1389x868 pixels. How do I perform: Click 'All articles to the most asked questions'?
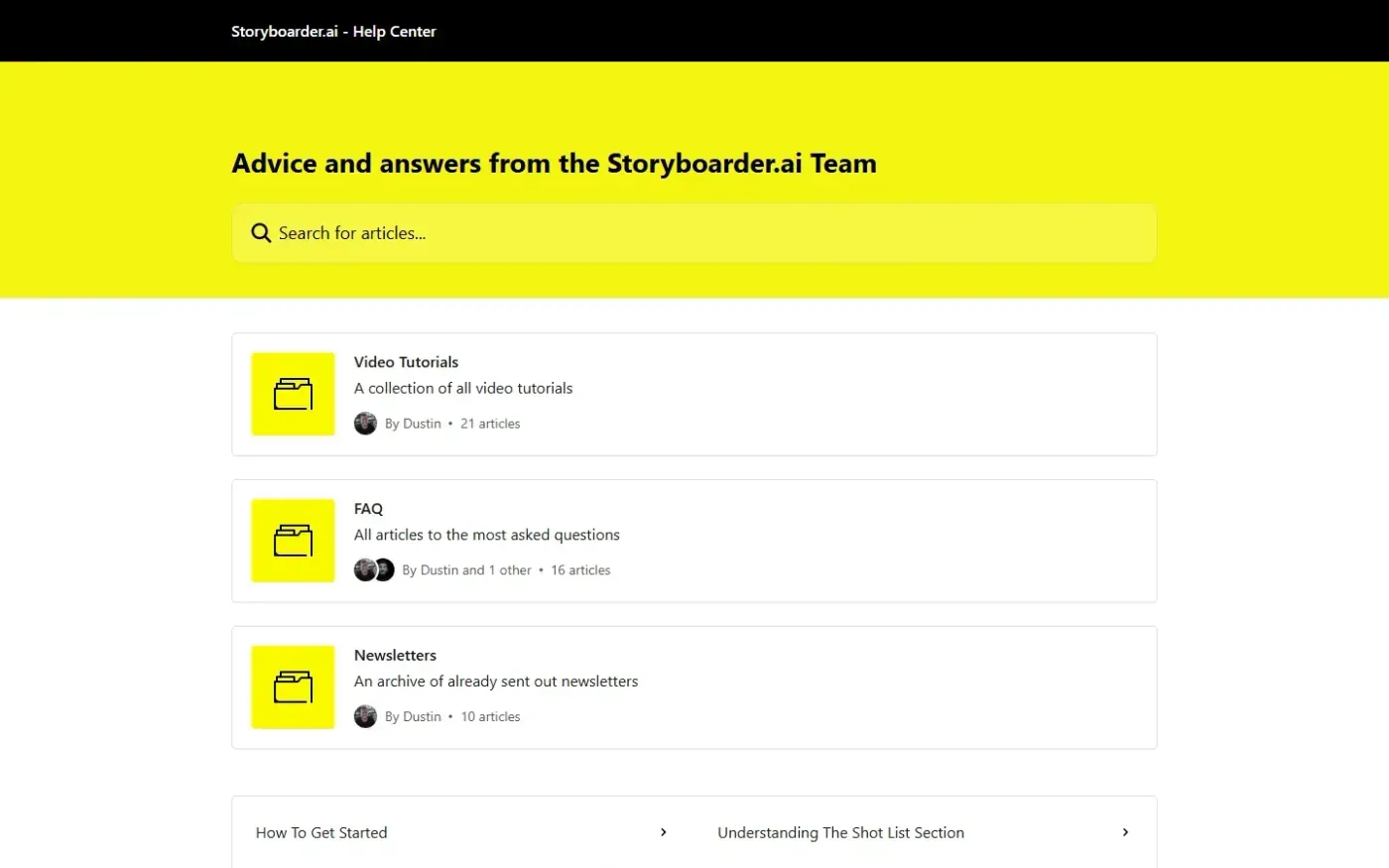(487, 535)
